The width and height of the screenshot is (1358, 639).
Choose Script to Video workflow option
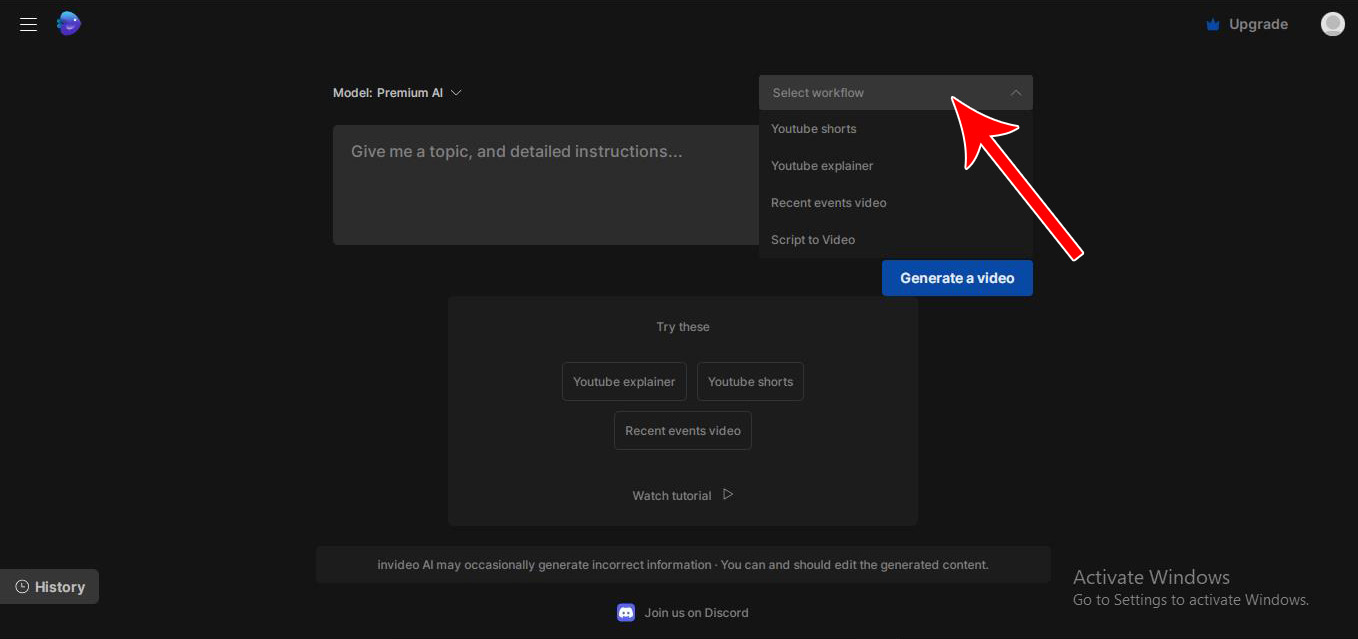click(813, 240)
